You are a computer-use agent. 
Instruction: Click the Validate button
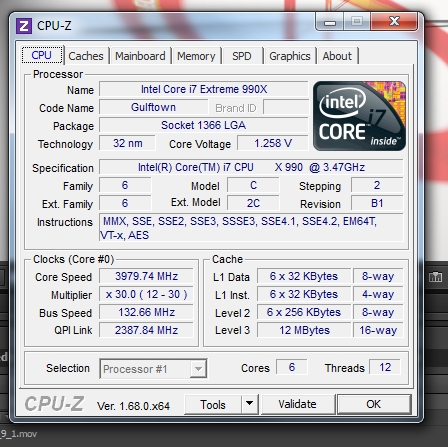pyautogui.click(x=298, y=404)
